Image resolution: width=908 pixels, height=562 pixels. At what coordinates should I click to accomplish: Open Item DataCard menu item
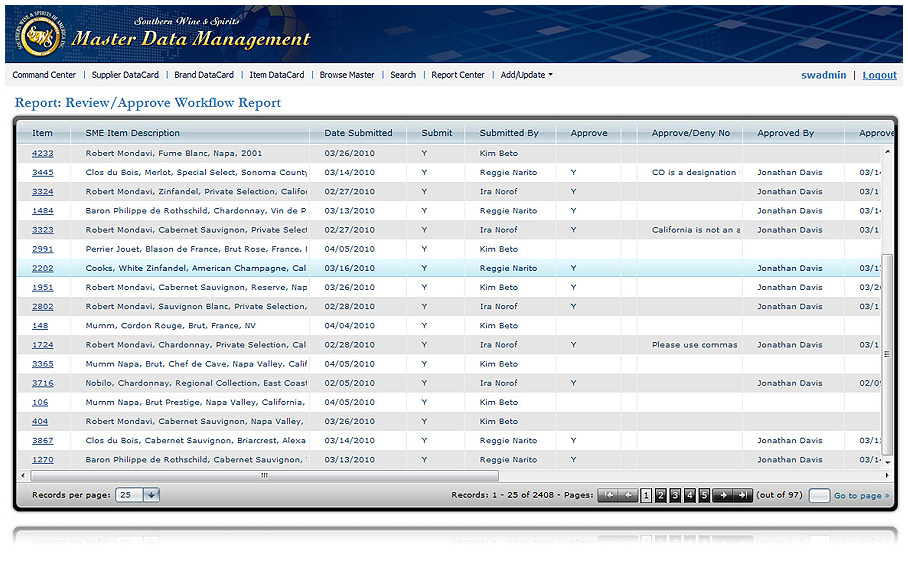point(277,75)
